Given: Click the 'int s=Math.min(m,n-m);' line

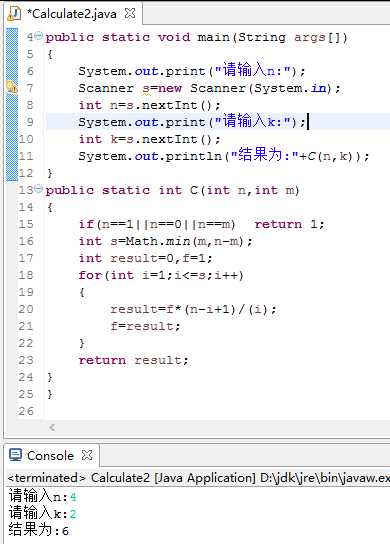Looking at the screenshot, I should (x=166, y=241).
